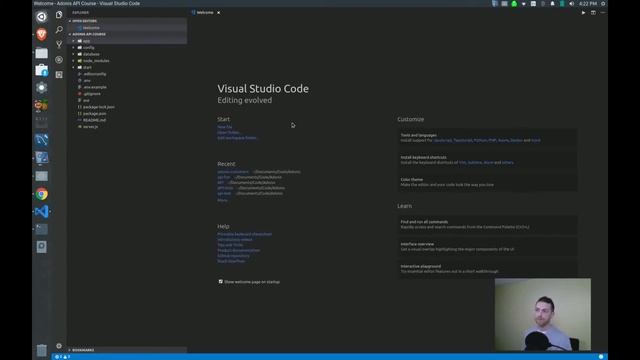Screen dimensions: 640x360
Task: Click the New file link under Start
Action: click(x=224, y=127)
